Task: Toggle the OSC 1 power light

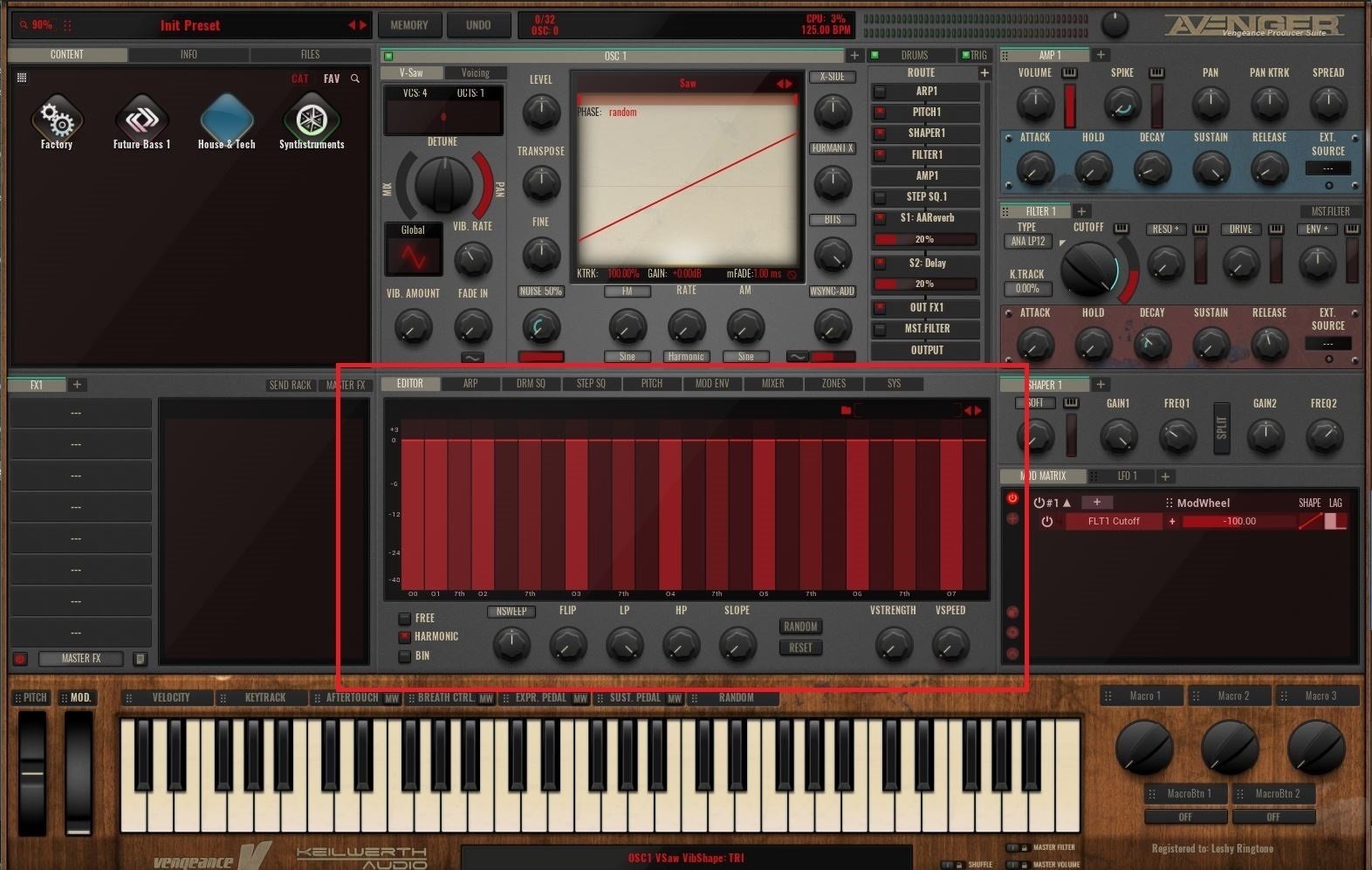Action: pyautogui.click(x=388, y=57)
